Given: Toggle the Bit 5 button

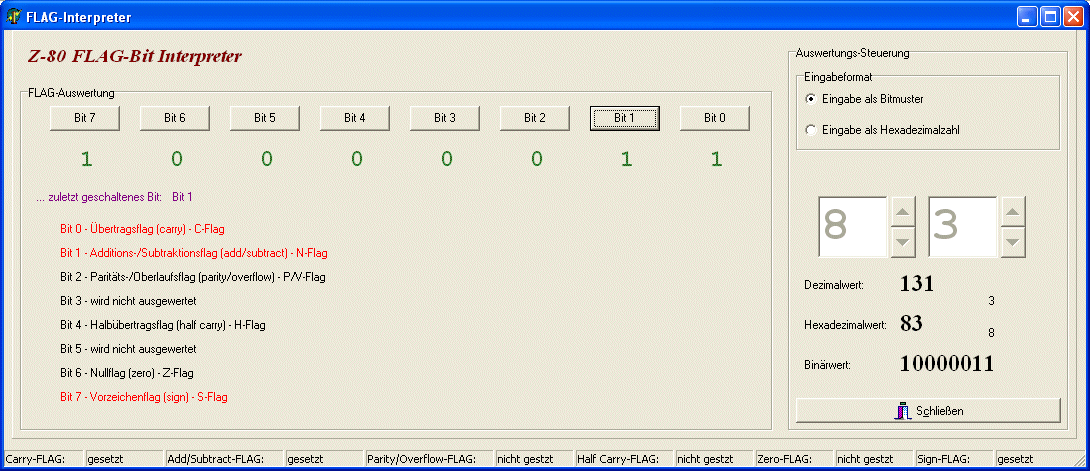Looking at the screenshot, I should [265, 118].
